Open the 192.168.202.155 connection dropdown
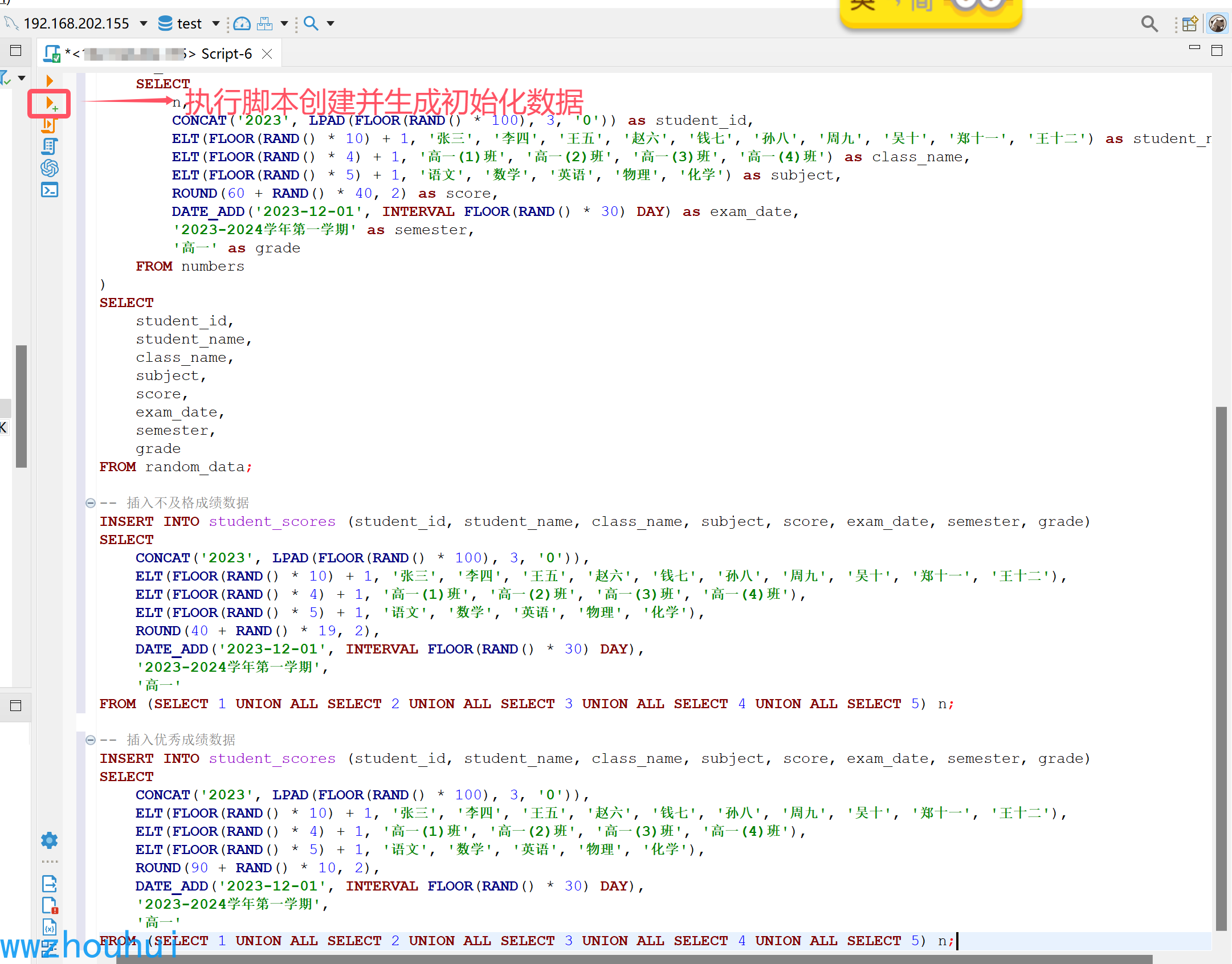The height and width of the screenshot is (964, 1232). (144, 23)
